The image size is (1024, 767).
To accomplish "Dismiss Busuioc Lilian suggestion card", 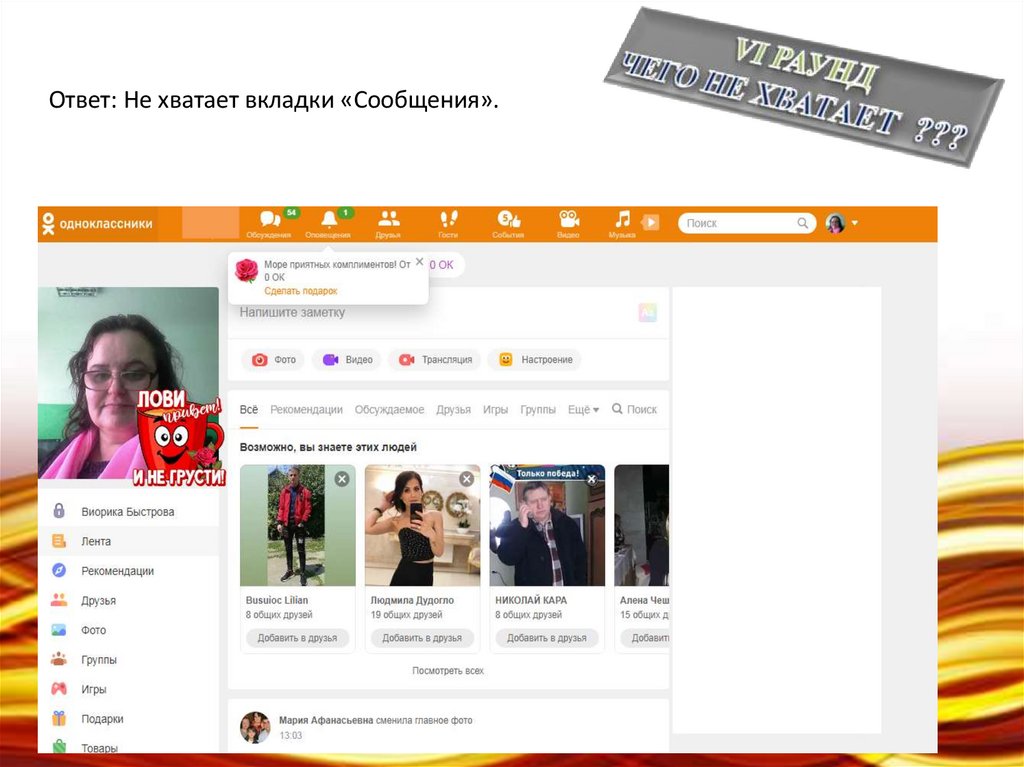I will (342, 479).
